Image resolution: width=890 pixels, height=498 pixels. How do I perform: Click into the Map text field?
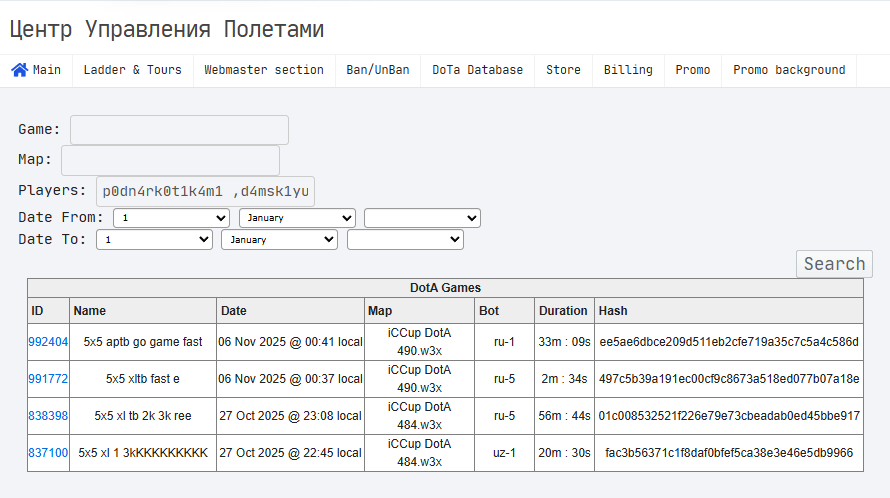coord(170,160)
